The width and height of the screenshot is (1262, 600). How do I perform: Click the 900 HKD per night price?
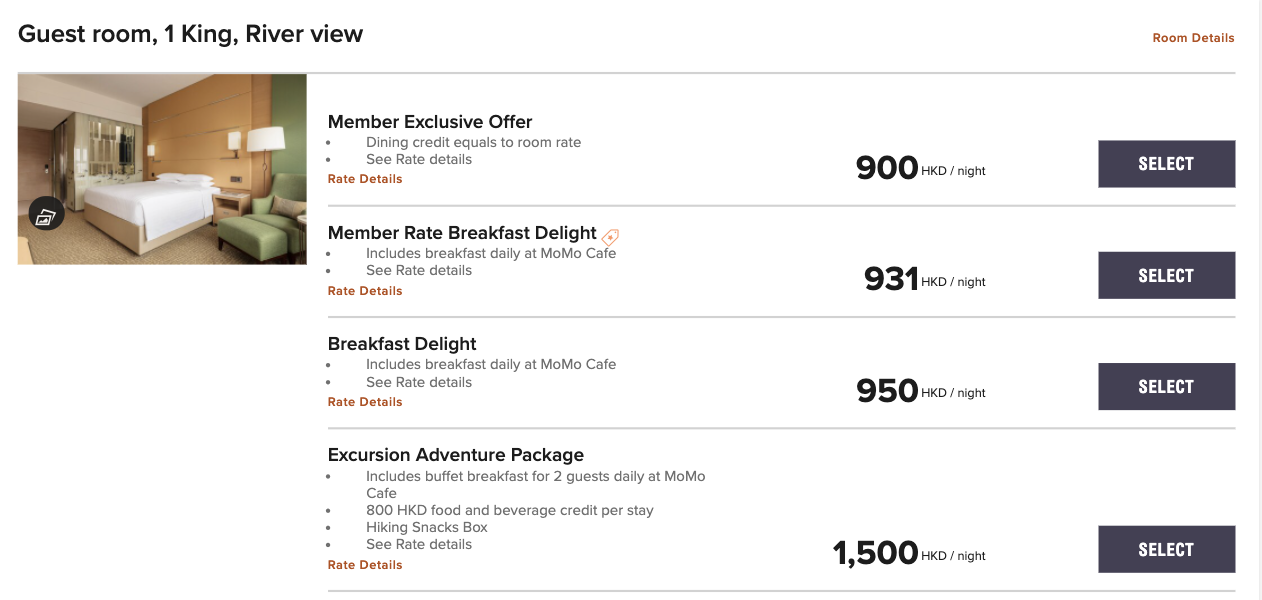(887, 168)
